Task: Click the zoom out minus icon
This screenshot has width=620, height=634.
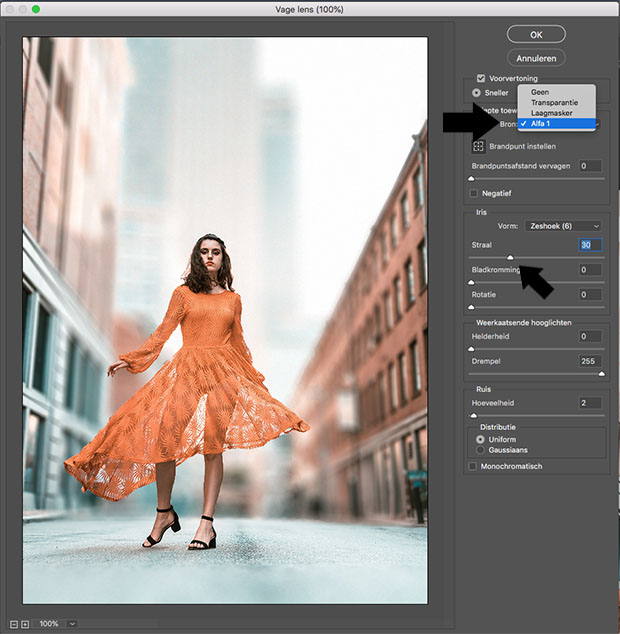Action: pos(13,624)
